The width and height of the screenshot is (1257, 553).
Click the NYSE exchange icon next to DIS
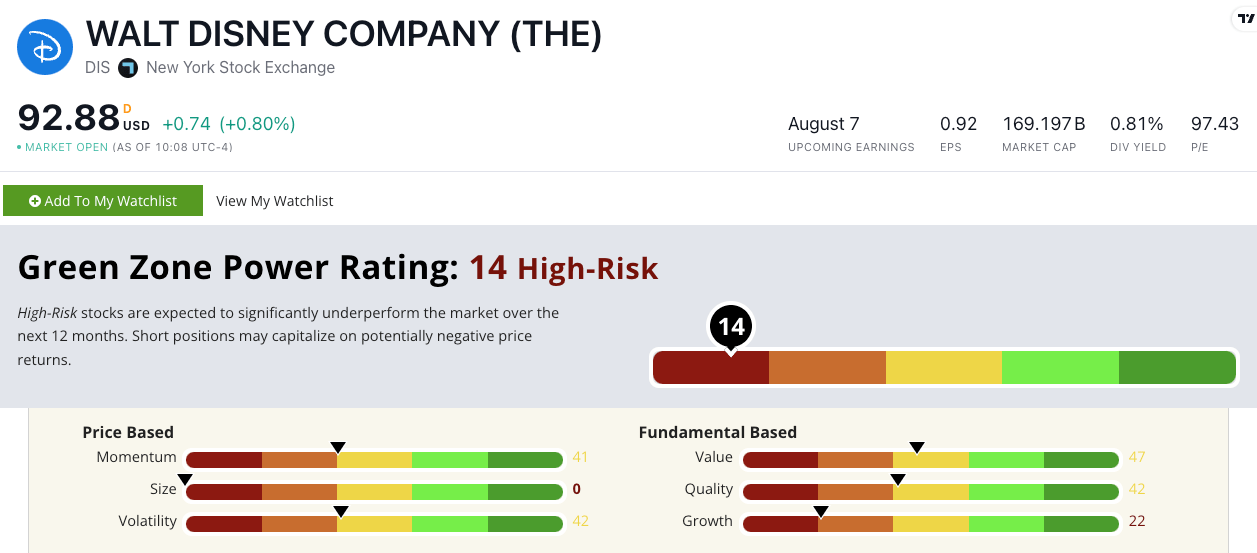(x=127, y=68)
